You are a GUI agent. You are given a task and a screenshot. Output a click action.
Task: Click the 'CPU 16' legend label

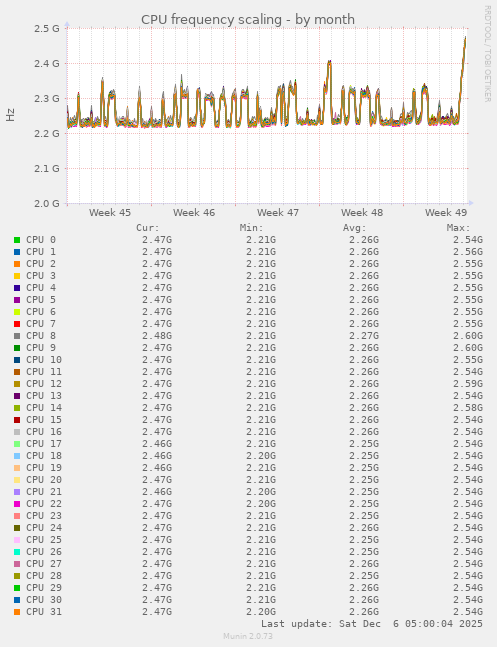tap(44, 432)
